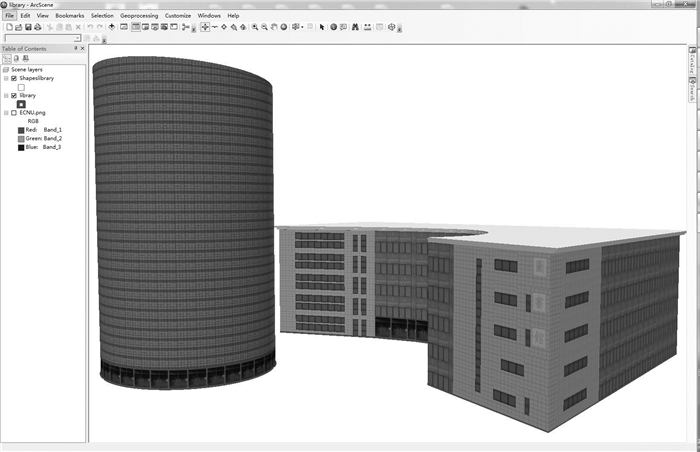Collapse the Shapeslibrary layer tree node
The width and height of the screenshot is (700, 452).
pos(6,78)
